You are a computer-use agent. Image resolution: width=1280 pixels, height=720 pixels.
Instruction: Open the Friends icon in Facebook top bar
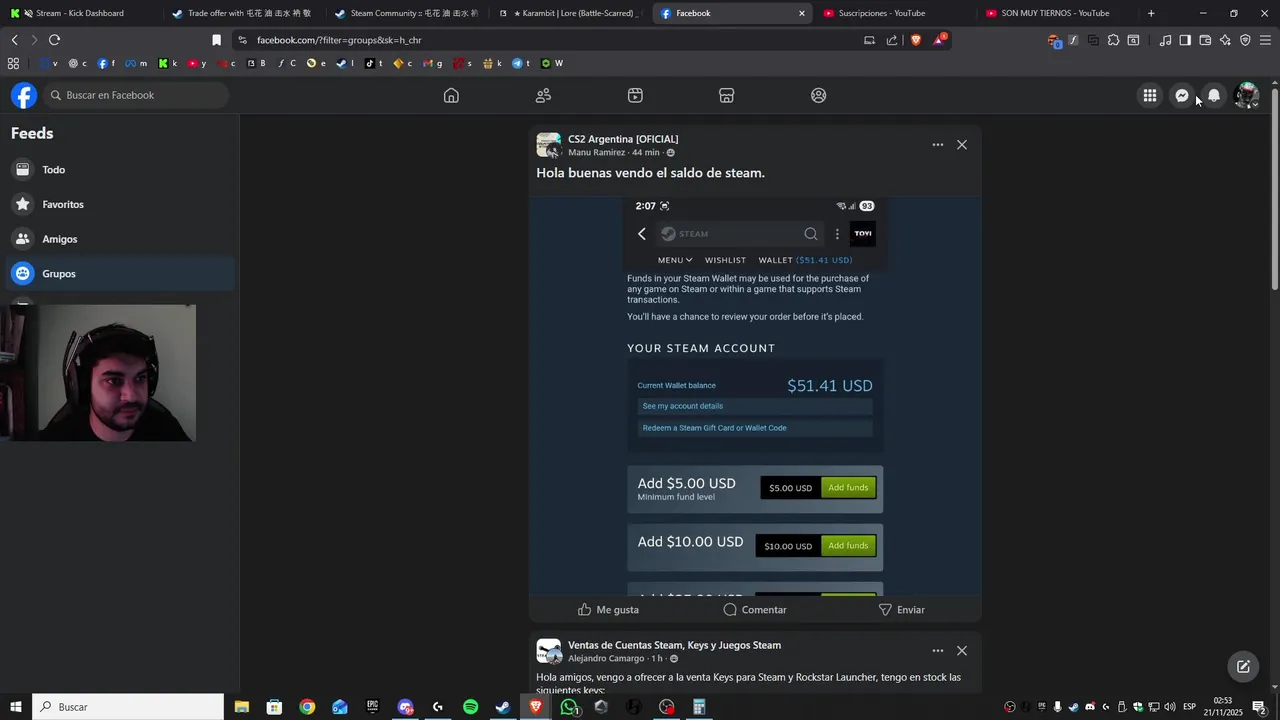[x=543, y=95]
